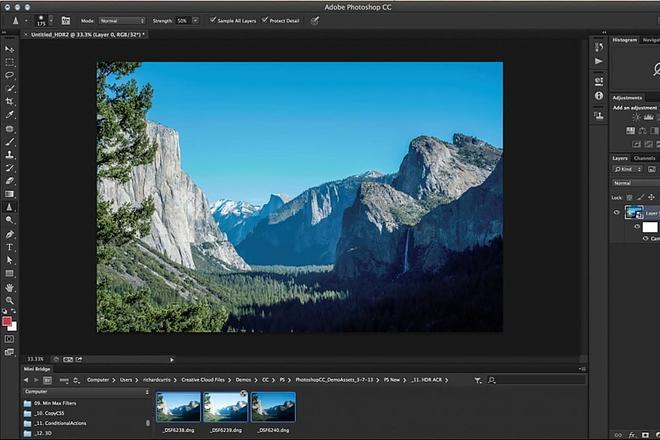The width and height of the screenshot is (660, 440).
Task: Select the Pen tool
Action: pos(9,234)
